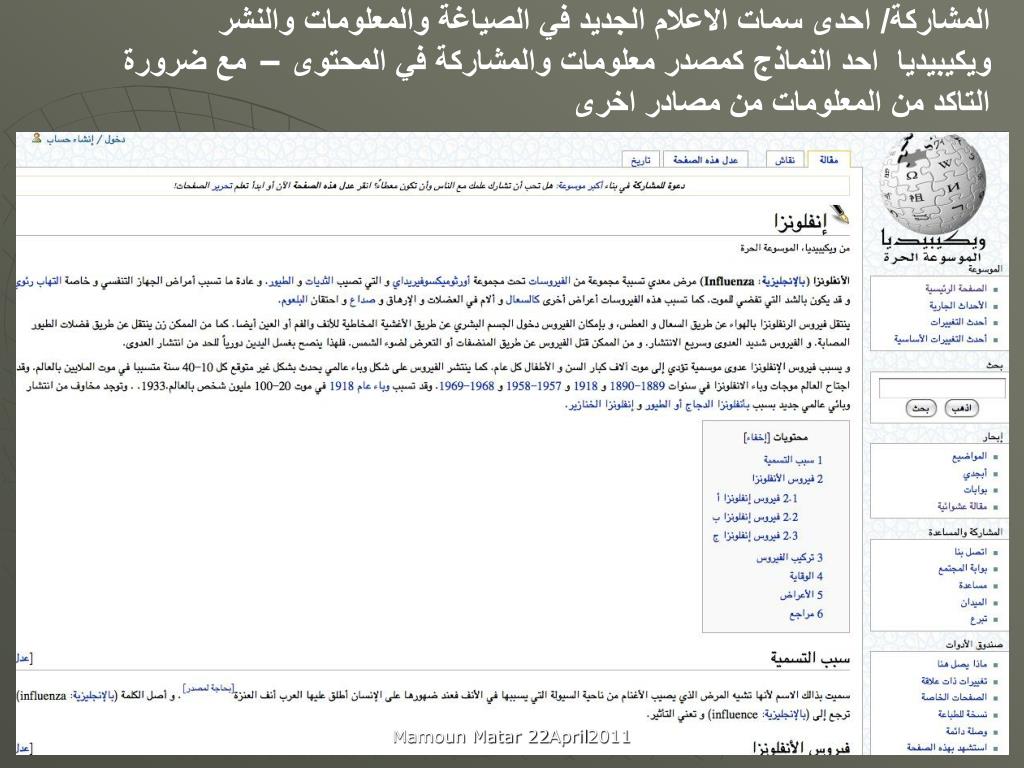Click the sidebar search input field

click(x=942, y=388)
